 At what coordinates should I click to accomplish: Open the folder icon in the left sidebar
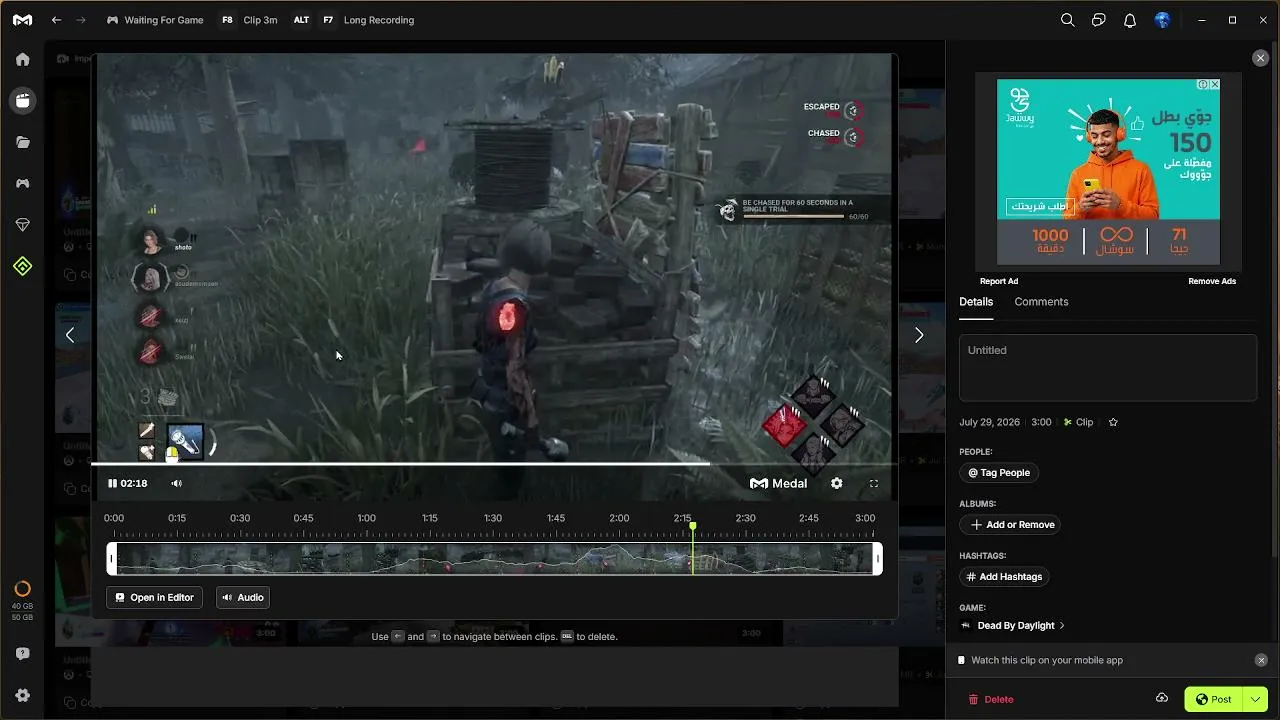[x=22, y=142]
